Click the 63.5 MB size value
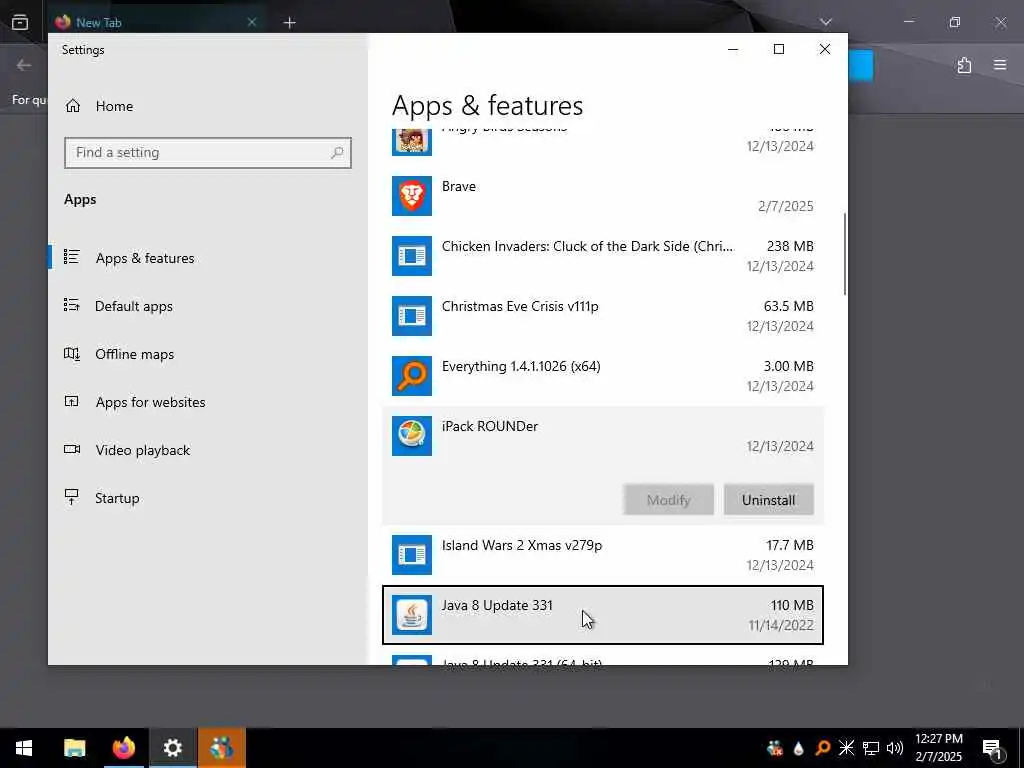This screenshot has width=1024, height=768. point(788,306)
